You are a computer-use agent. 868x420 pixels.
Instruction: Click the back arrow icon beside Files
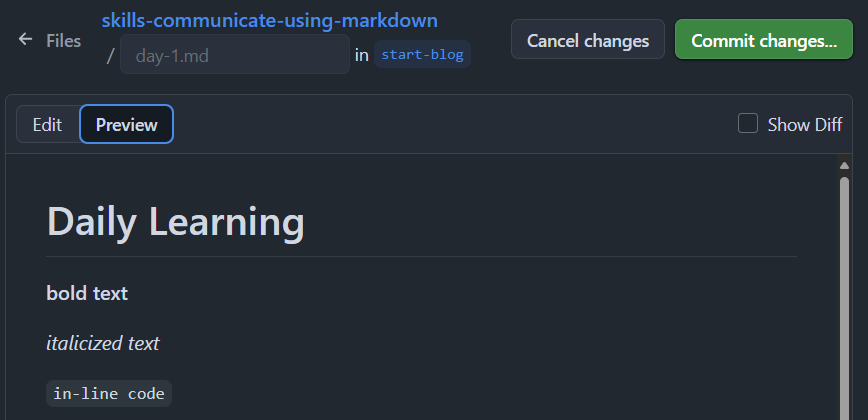(x=25, y=39)
